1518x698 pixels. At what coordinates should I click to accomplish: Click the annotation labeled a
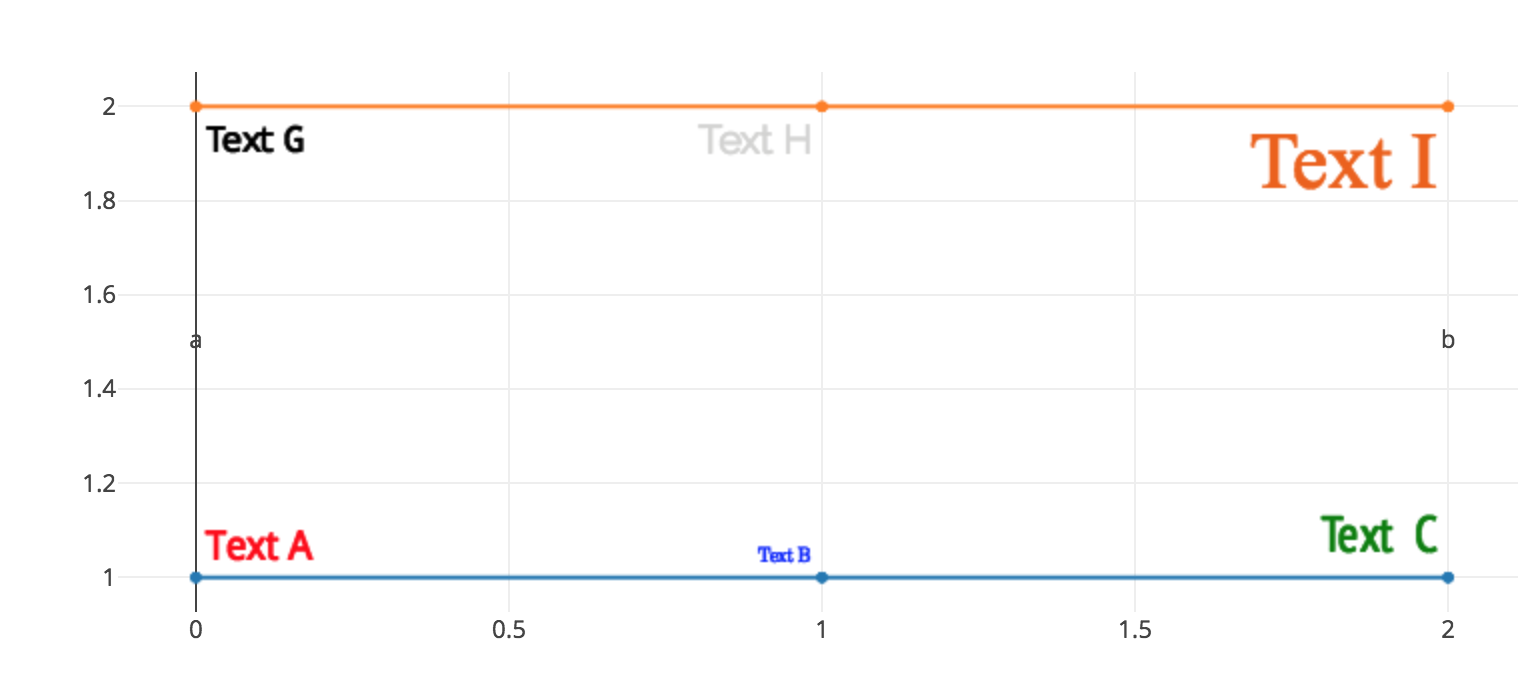pos(196,341)
